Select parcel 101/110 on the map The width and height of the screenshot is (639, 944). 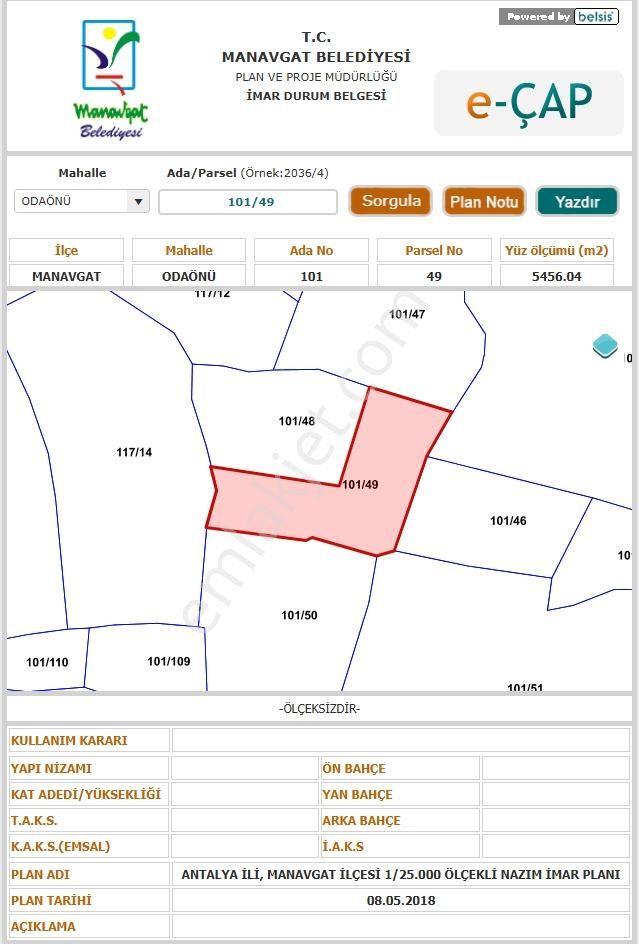pyautogui.click(x=45, y=662)
